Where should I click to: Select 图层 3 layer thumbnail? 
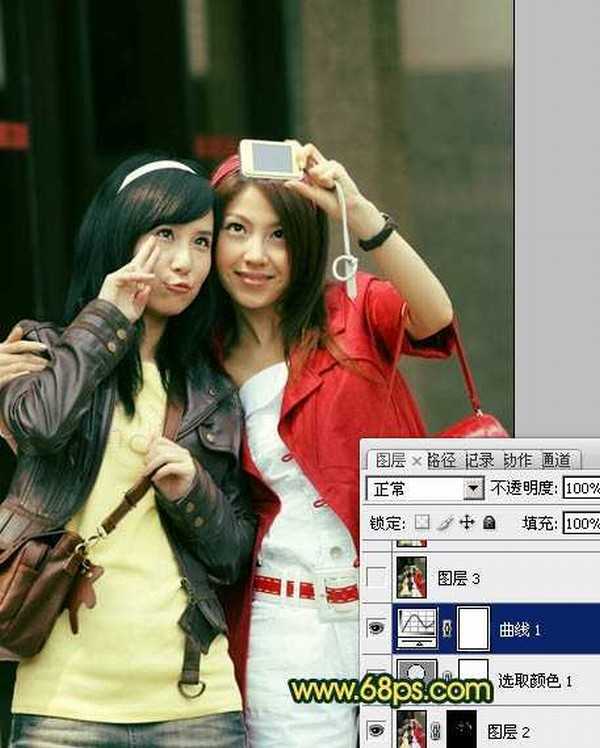(412, 577)
